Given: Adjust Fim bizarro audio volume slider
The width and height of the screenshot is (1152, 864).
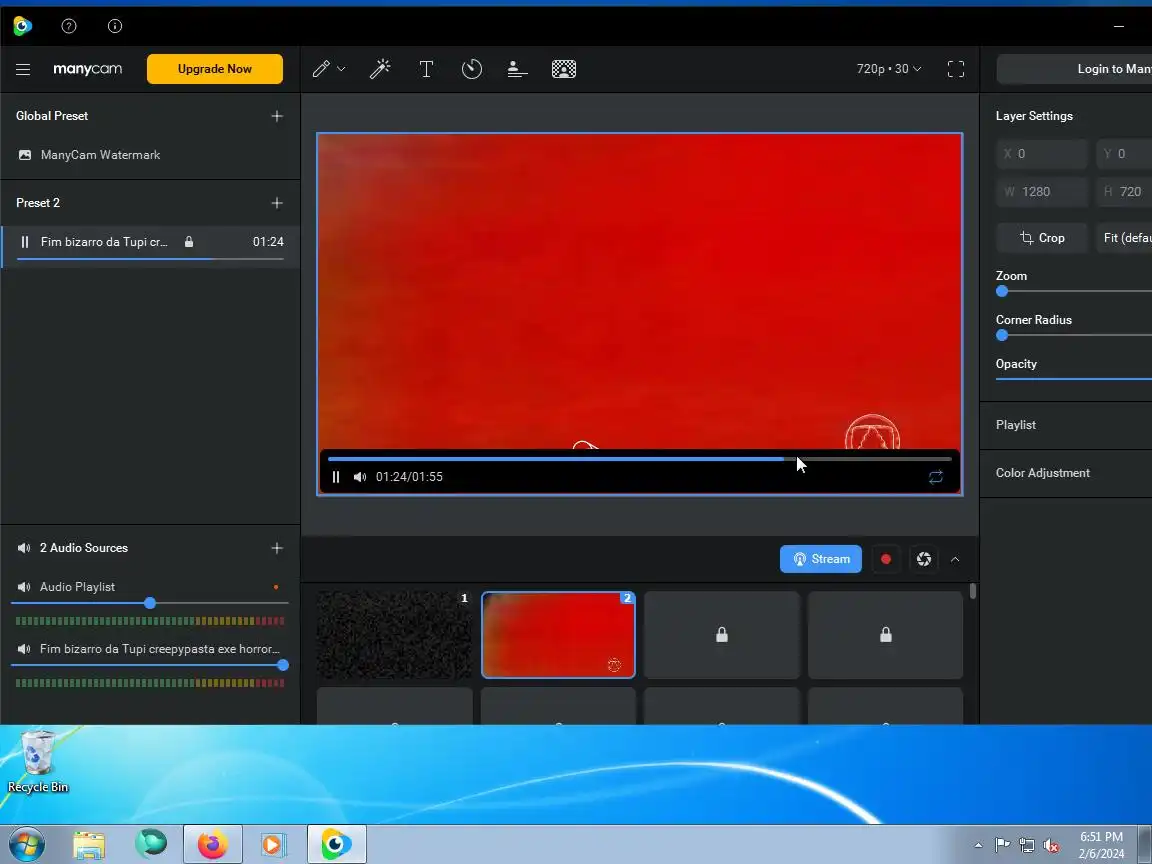Looking at the screenshot, I should 283,665.
